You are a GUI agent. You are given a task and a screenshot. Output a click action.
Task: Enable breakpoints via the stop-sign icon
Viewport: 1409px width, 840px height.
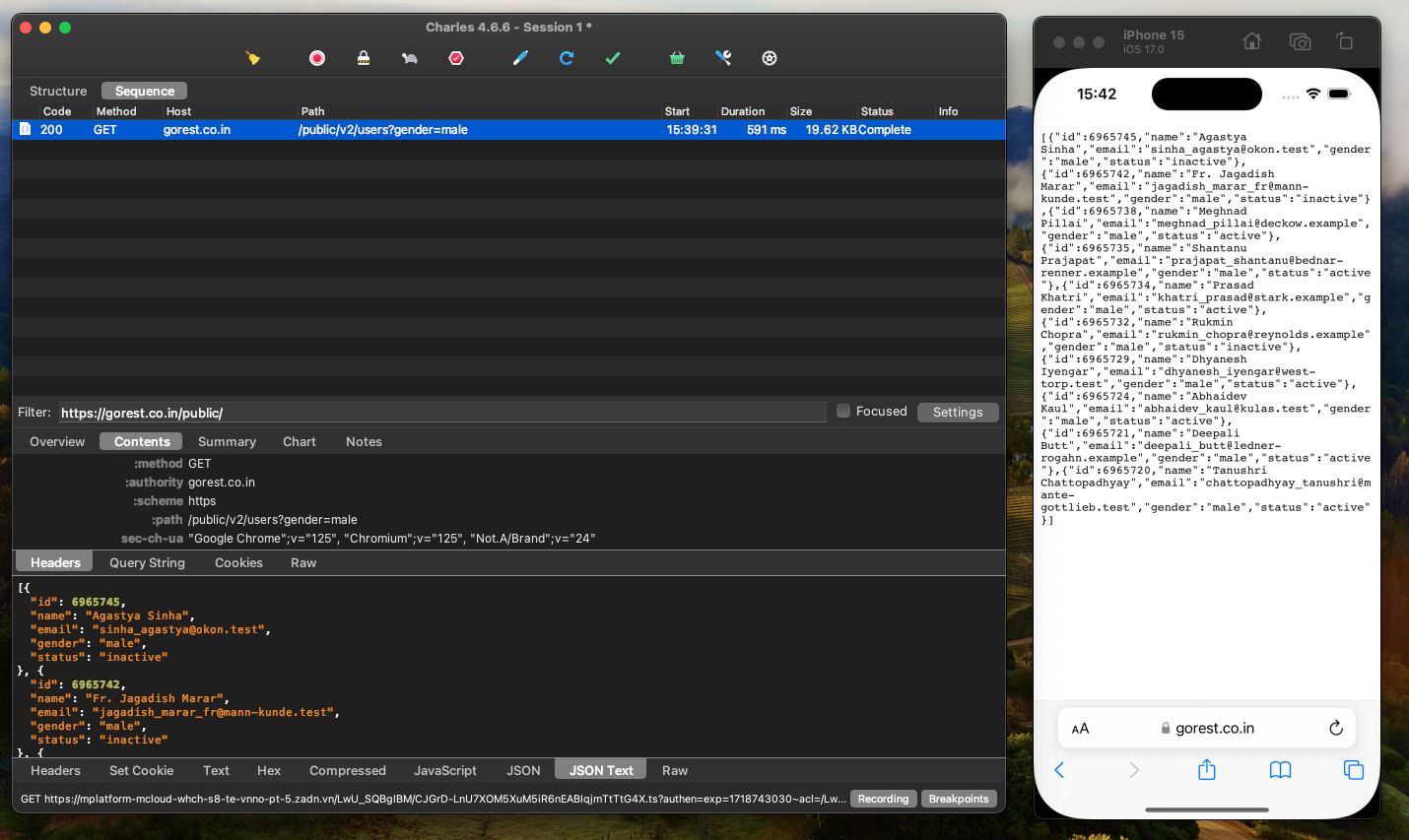455,58
